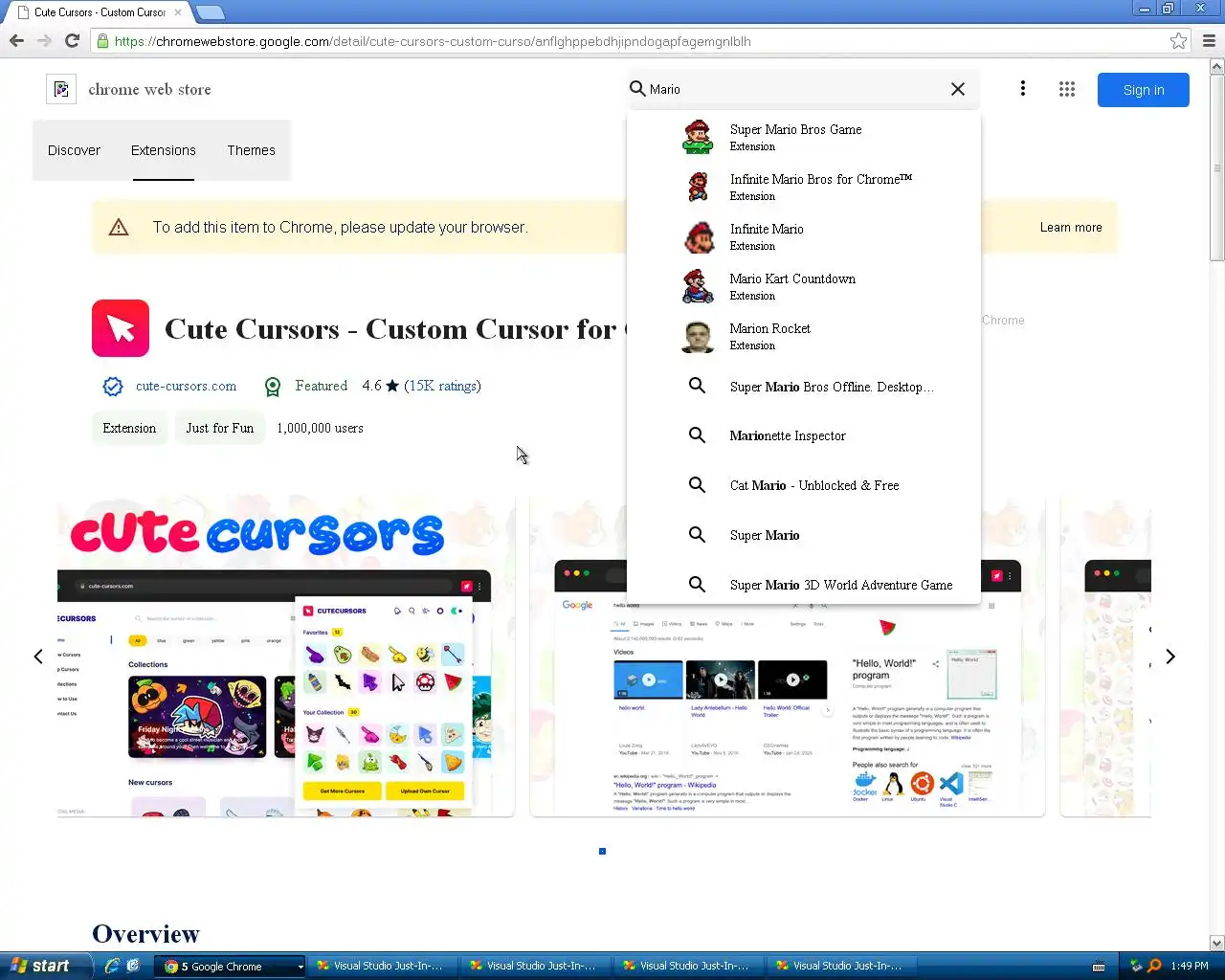
Task: Click the Featured badge icon
Action: point(273,386)
